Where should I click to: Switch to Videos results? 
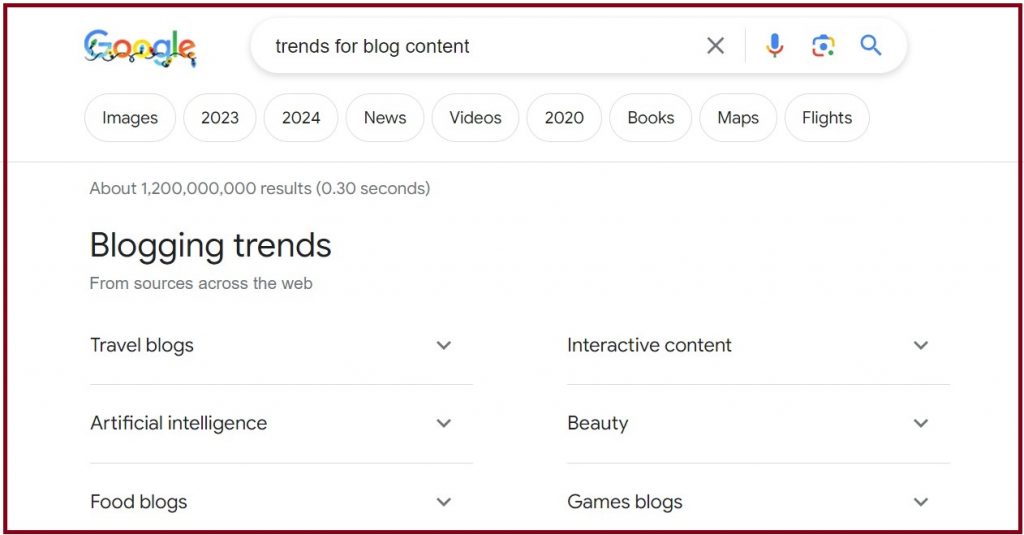point(475,118)
